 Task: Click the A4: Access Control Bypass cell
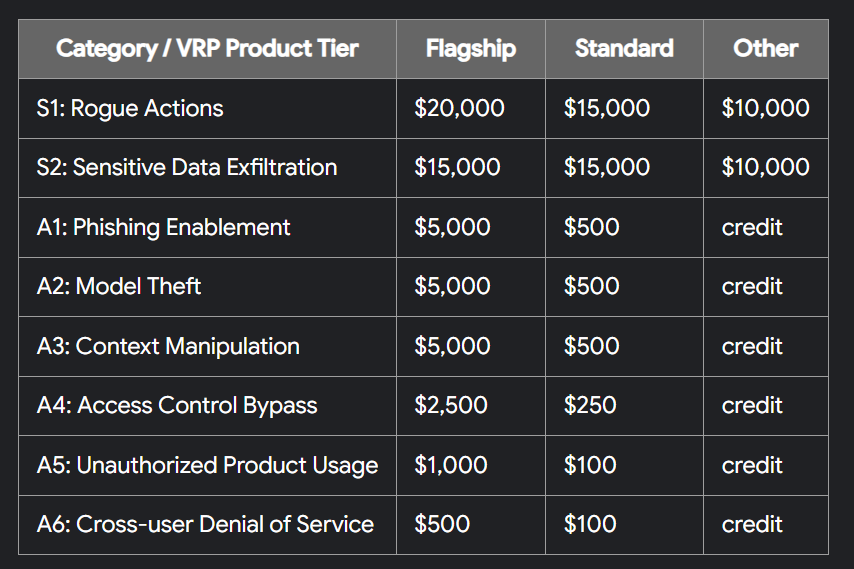(177, 405)
